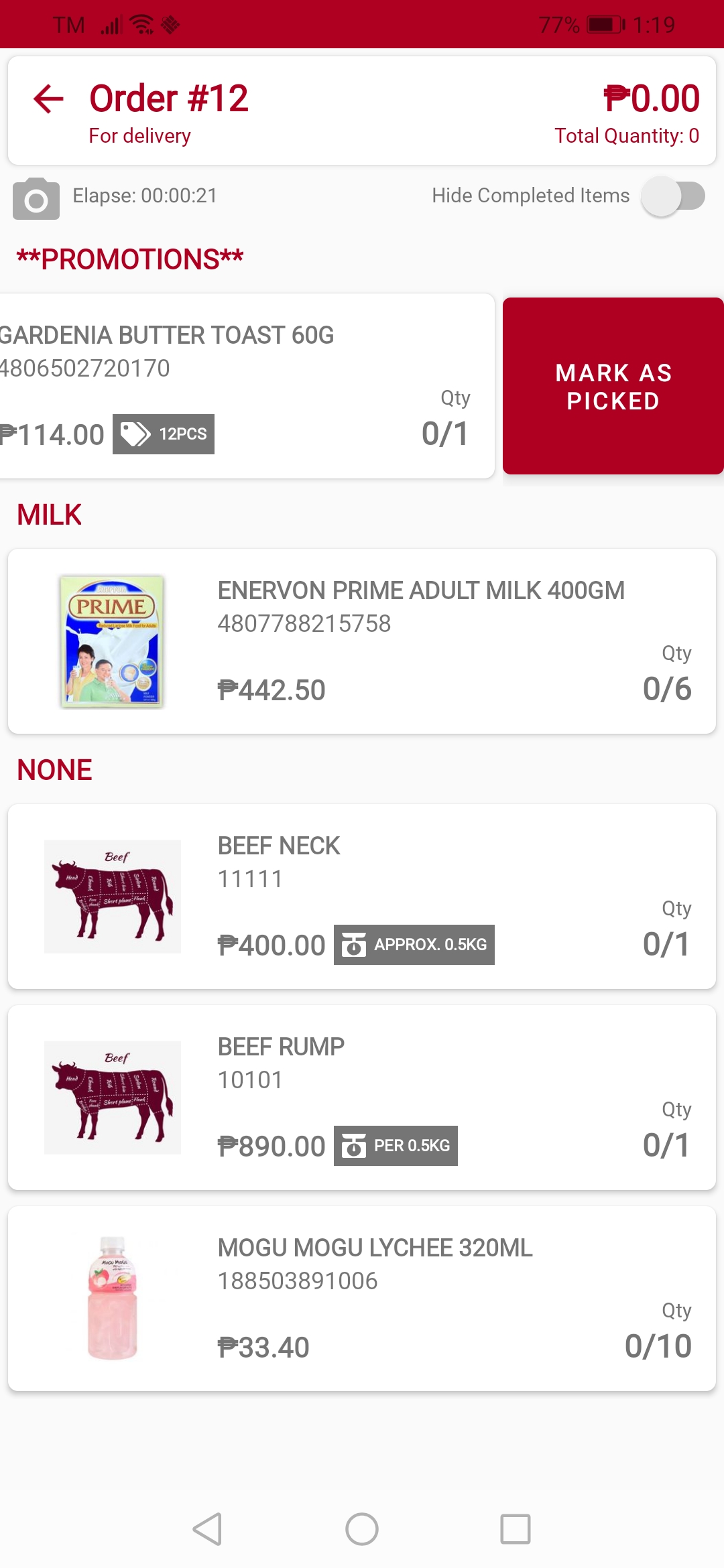The width and height of the screenshot is (724, 1568).
Task: Tap the 12PCS price tag badge
Action: 164,434
